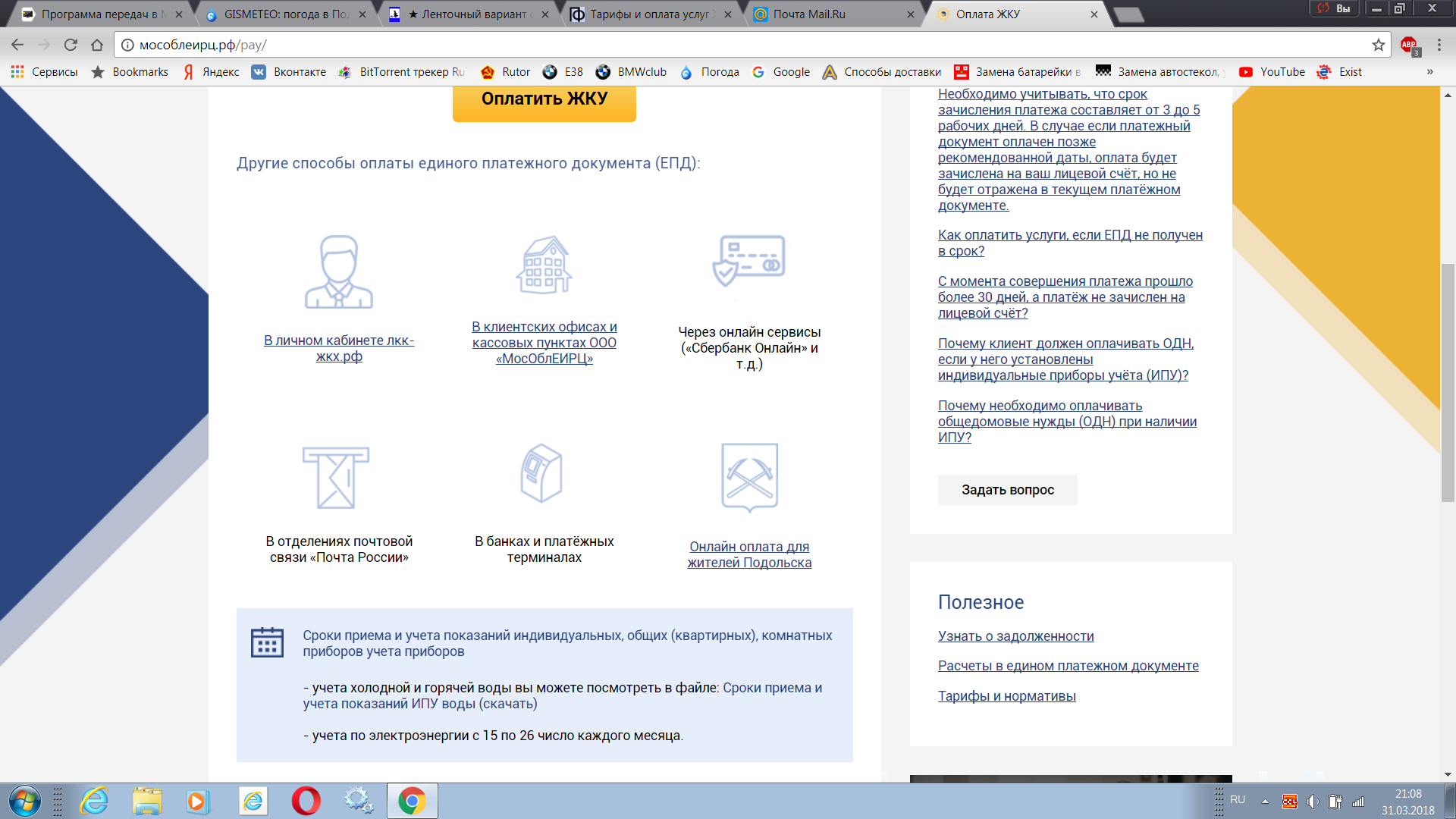Expand hidden bookmarks with chevron

[1429, 72]
